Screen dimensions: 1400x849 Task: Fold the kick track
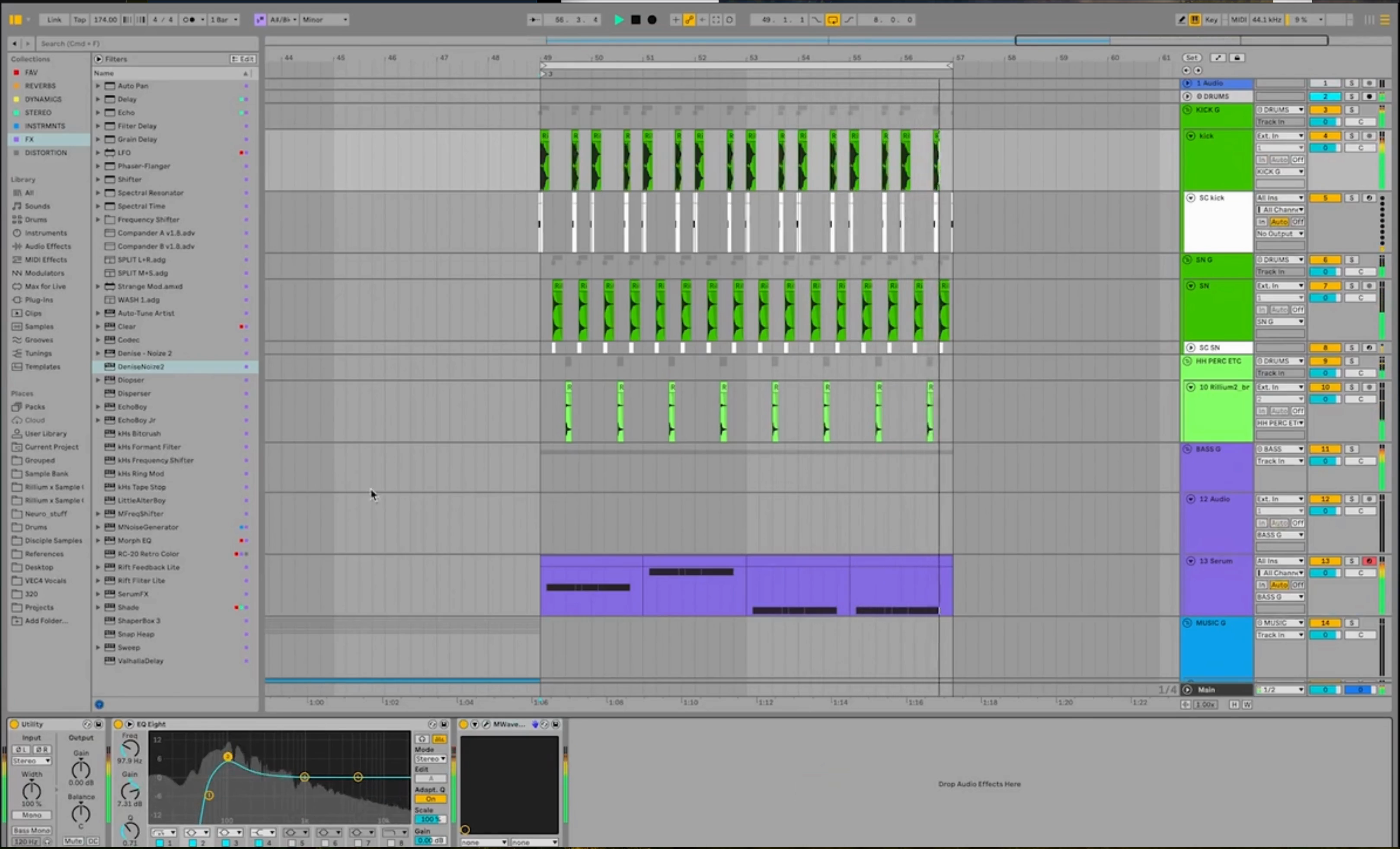[x=1190, y=136]
